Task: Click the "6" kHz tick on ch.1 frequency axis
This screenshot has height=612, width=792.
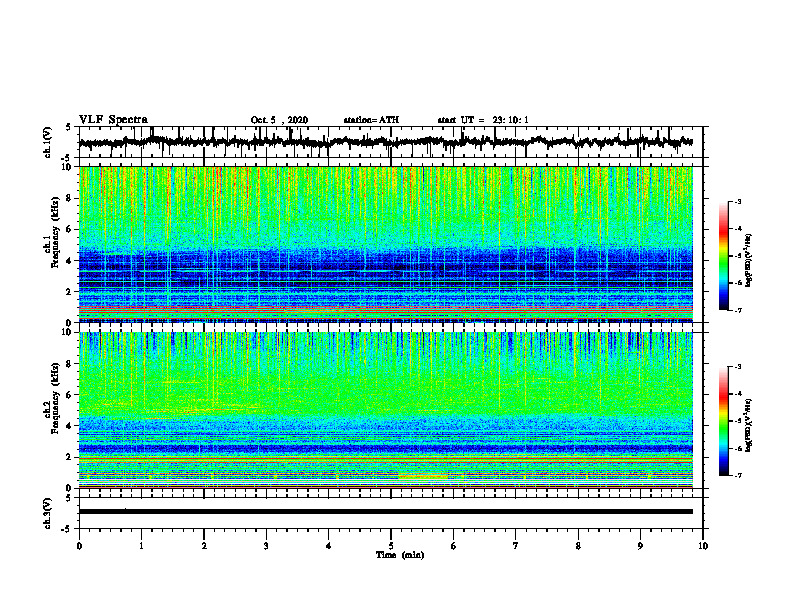Action: [70, 229]
